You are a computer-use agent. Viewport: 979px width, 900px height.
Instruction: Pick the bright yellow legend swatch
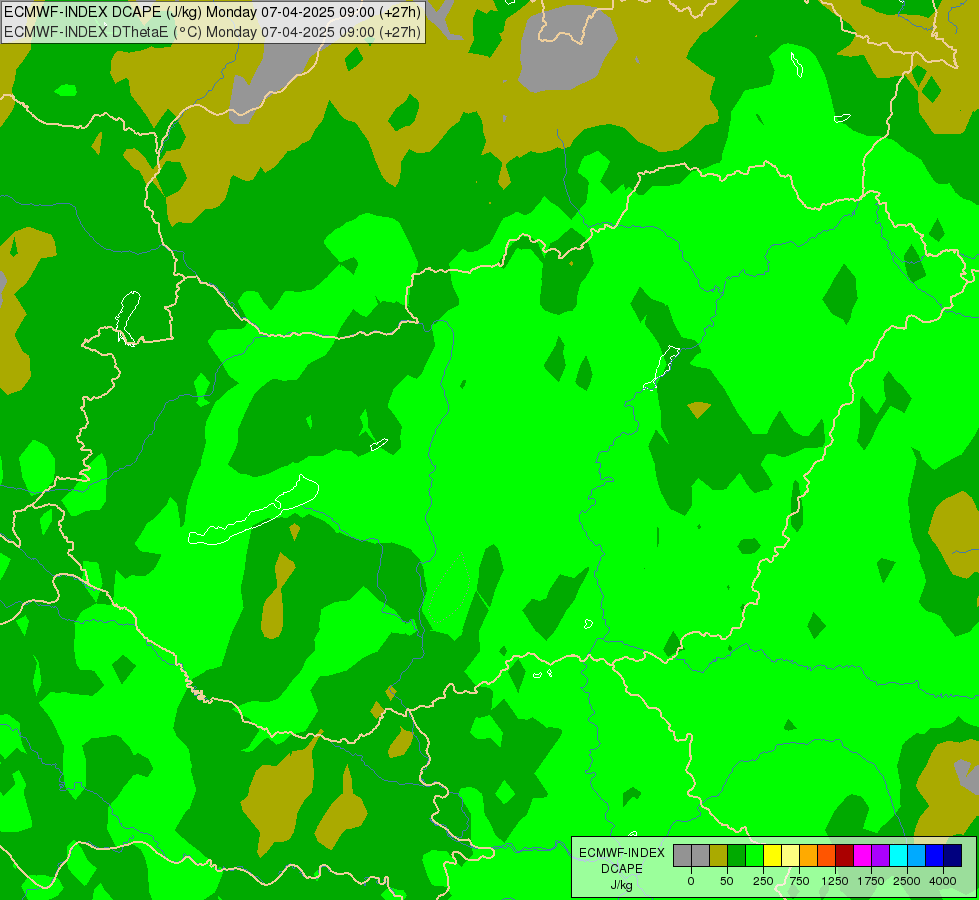tap(772, 856)
